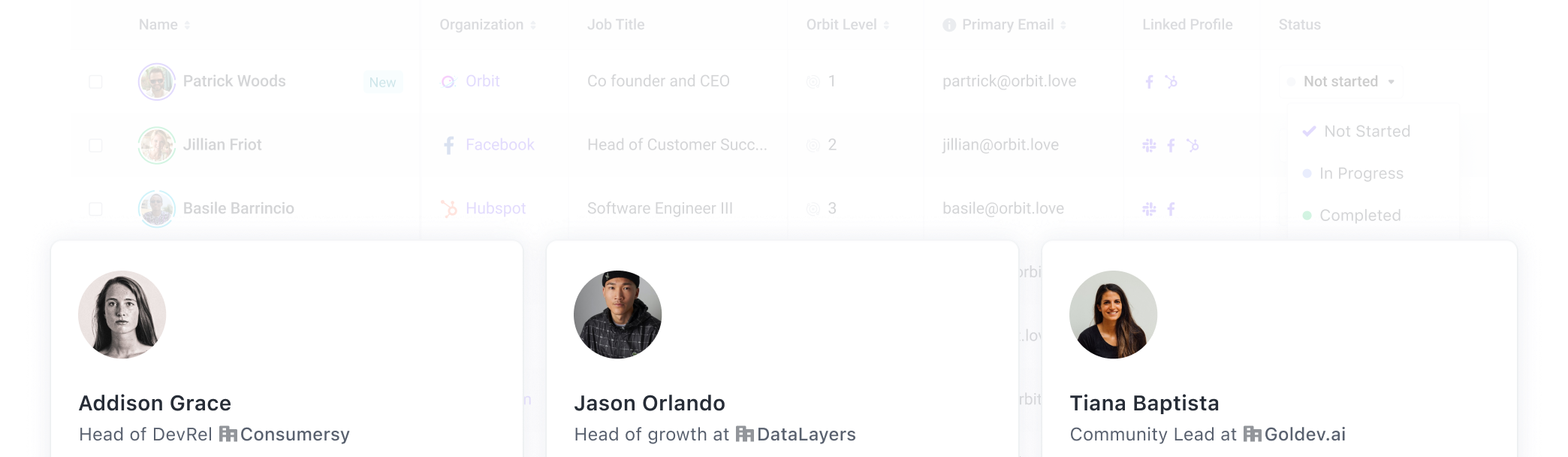
Task: Open the 'Not started' status dropdown
Action: 1341,82
